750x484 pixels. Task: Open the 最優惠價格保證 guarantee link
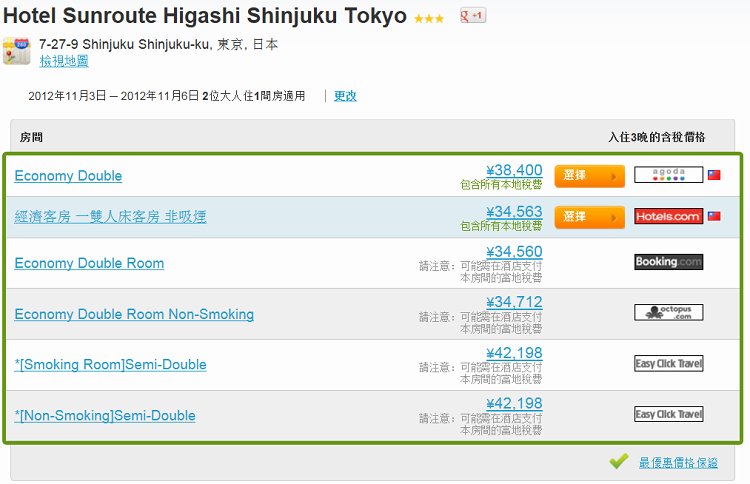pos(678,462)
